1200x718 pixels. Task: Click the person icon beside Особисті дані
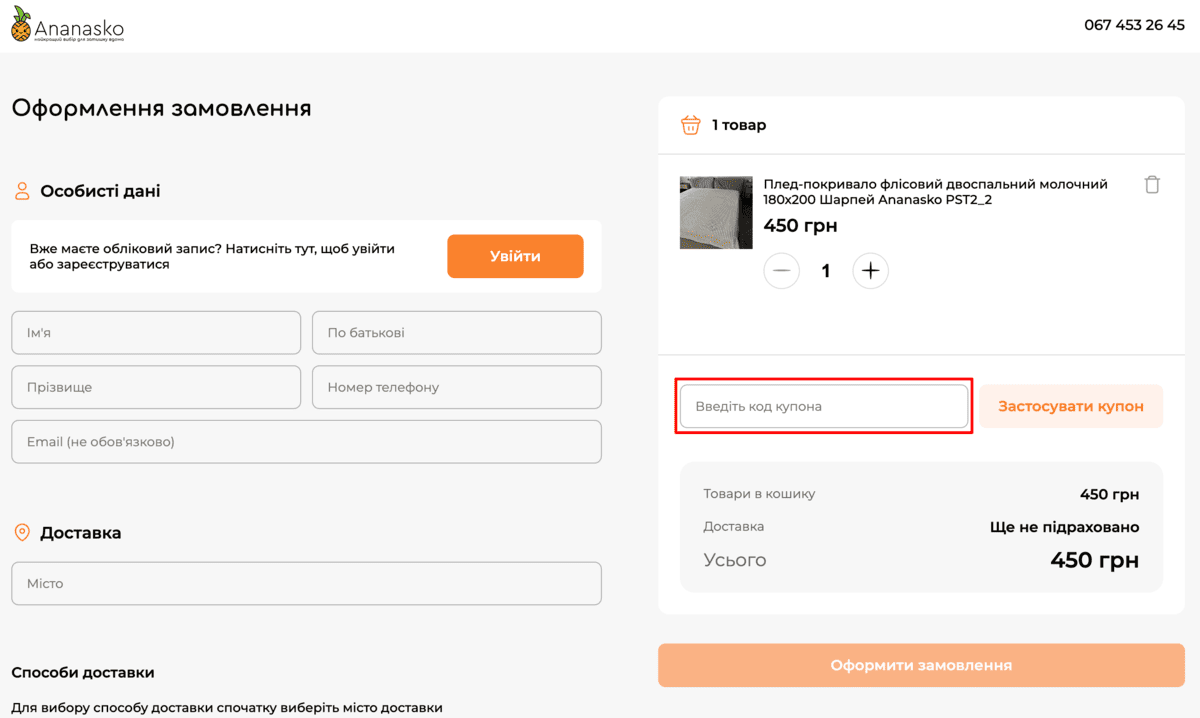tap(22, 191)
